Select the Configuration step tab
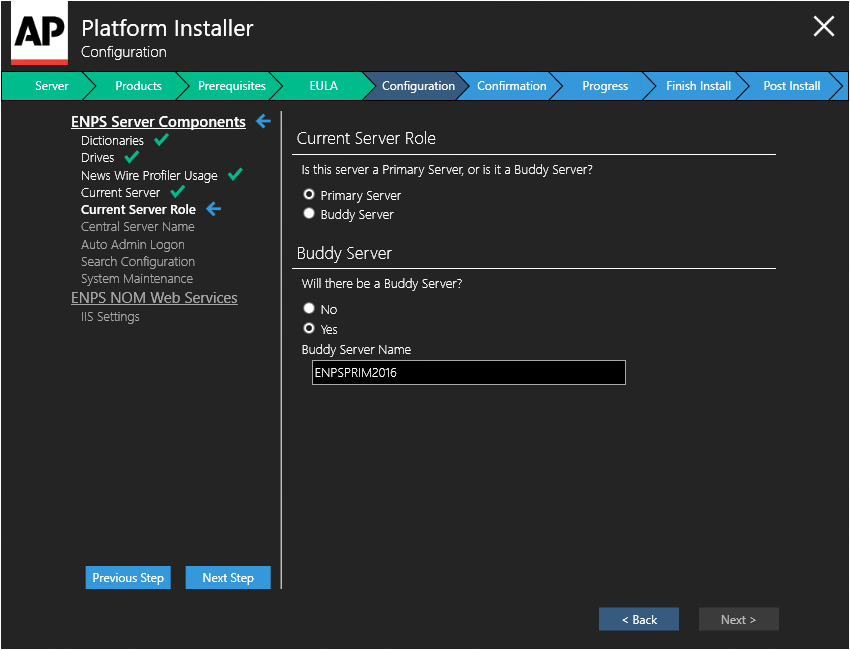The image size is (850, 650). 418,86
